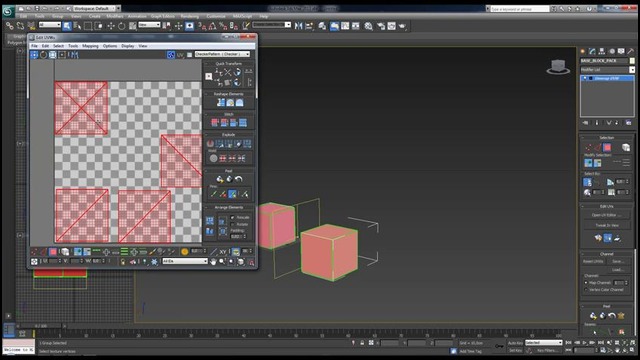Click the Quick Peel icon in UV editor
Viewport: 640px width, 360px height.
pos(220,179)
